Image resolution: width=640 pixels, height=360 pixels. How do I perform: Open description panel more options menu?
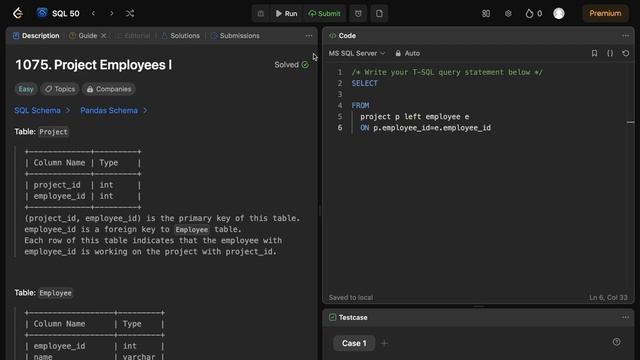(x=309, y=36)
